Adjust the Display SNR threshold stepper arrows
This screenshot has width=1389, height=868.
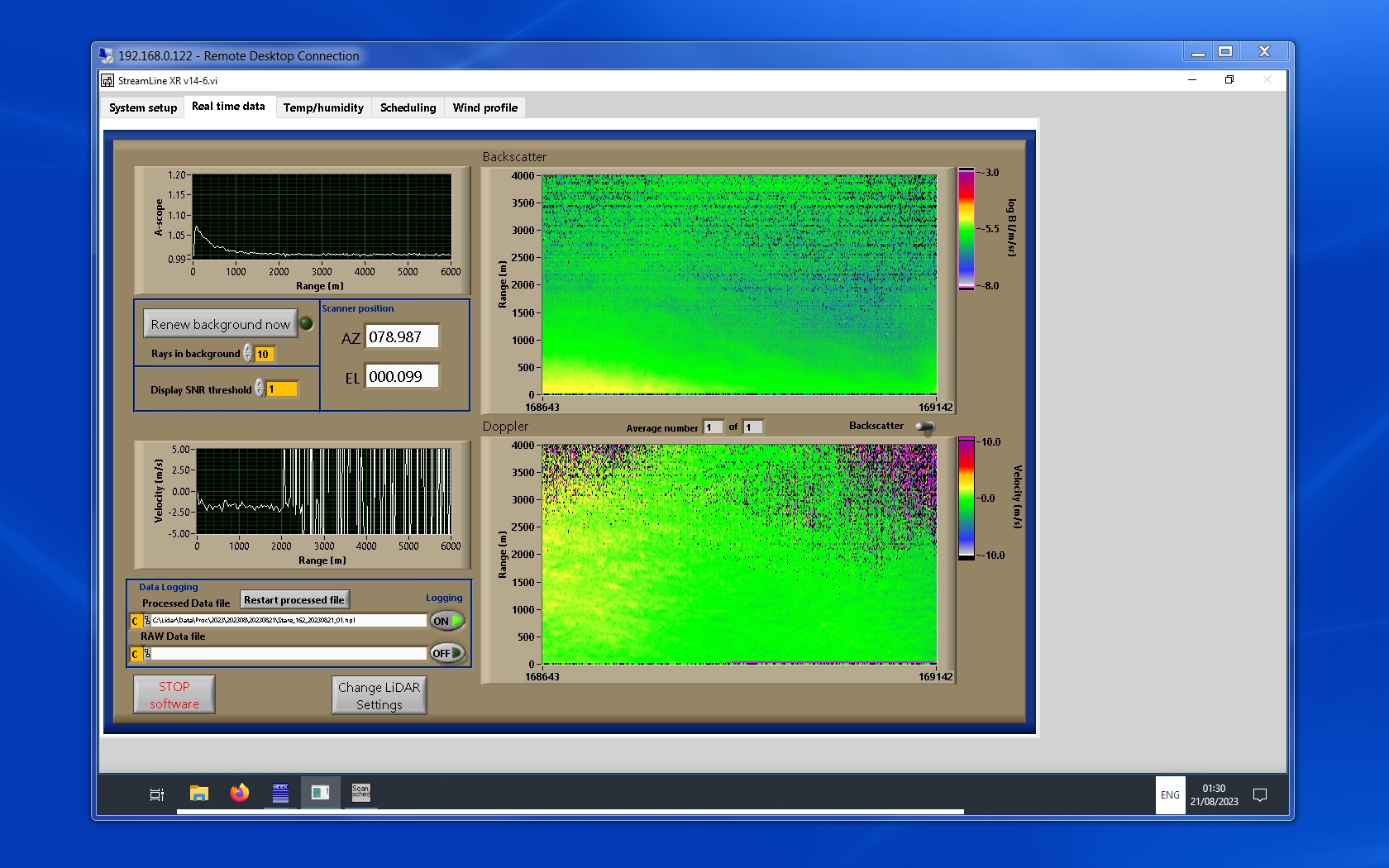point(260,389)
